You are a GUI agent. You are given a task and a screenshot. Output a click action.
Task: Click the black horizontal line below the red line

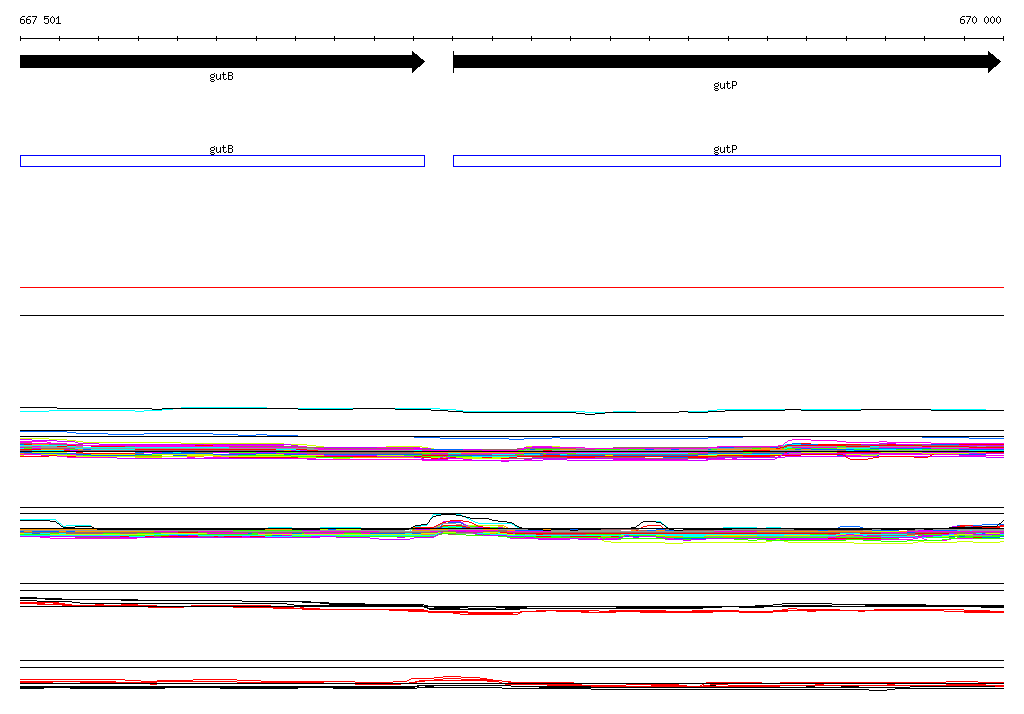[x=512, y=316]
